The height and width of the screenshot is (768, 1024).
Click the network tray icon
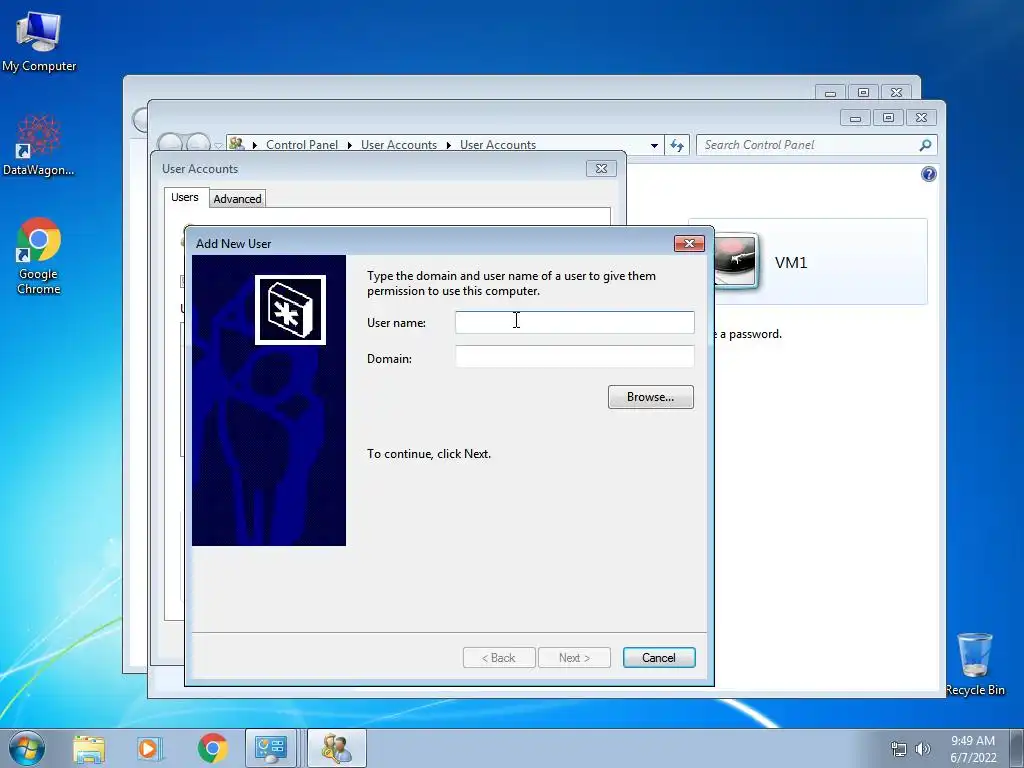tap(899, 749)
